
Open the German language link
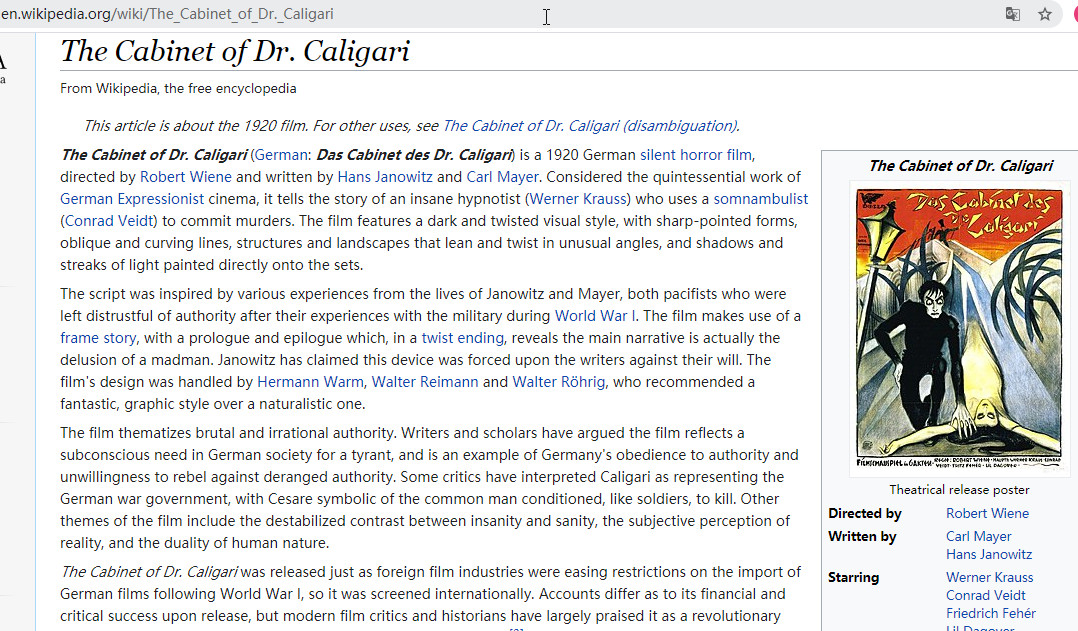click(x=281, y=155)
